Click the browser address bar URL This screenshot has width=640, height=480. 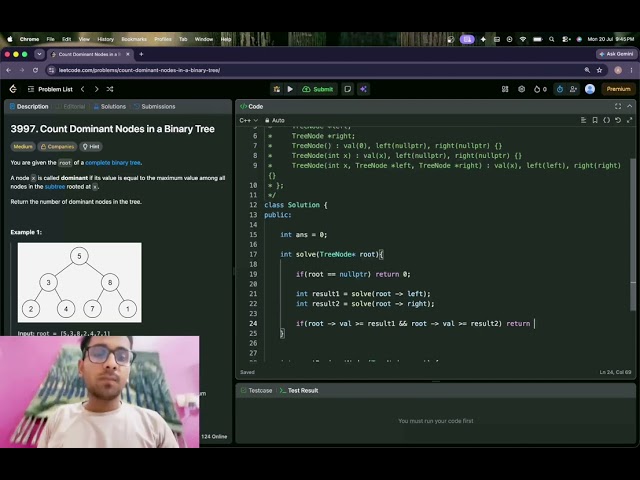coord(139,70)
